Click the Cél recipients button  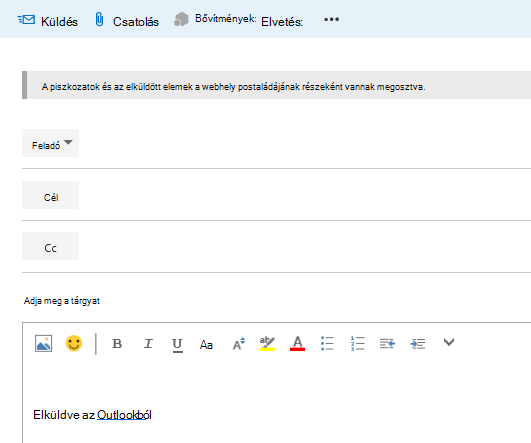50,195
